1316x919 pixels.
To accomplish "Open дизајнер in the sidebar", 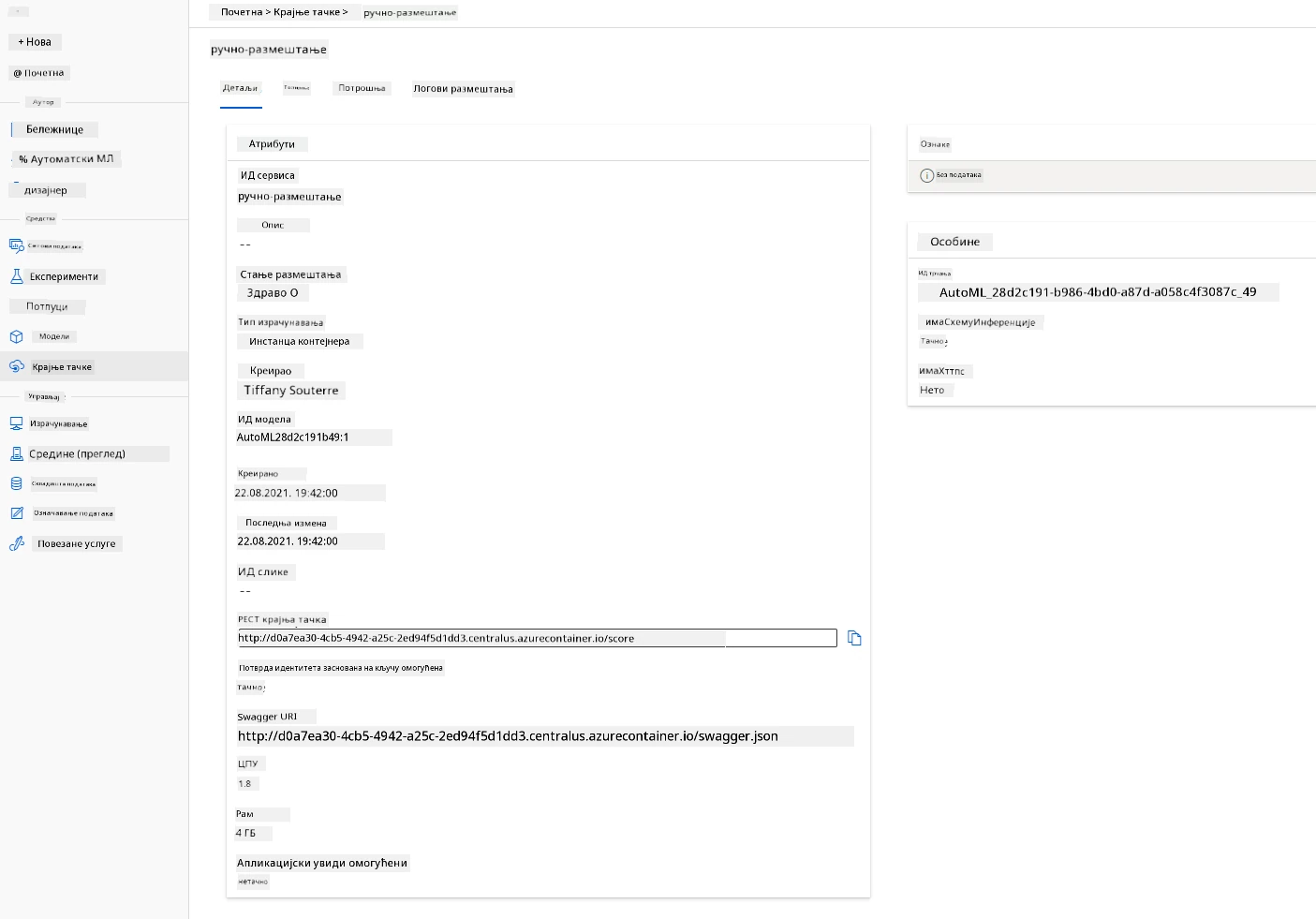I will [x=46, y=190].
